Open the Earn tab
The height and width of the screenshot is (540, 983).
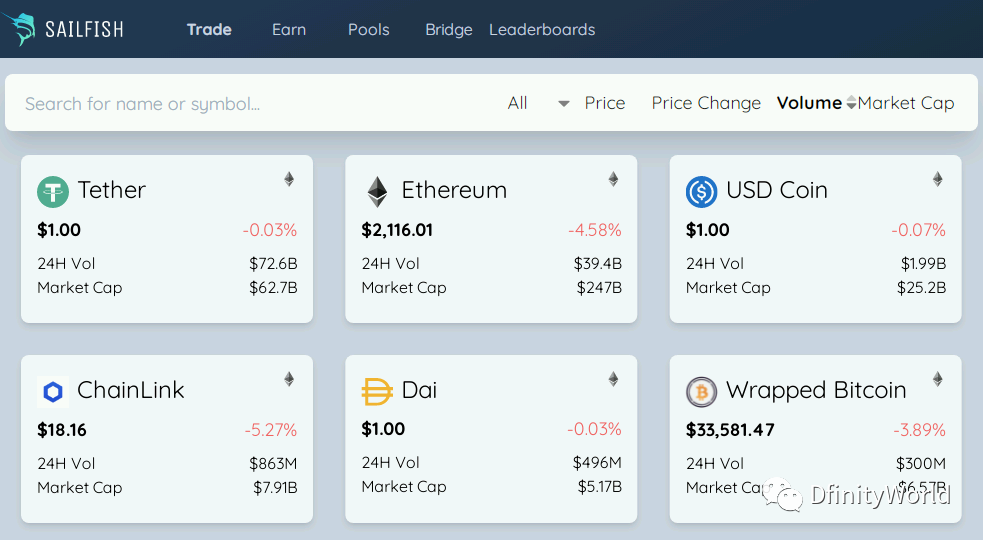pos(289,29)
